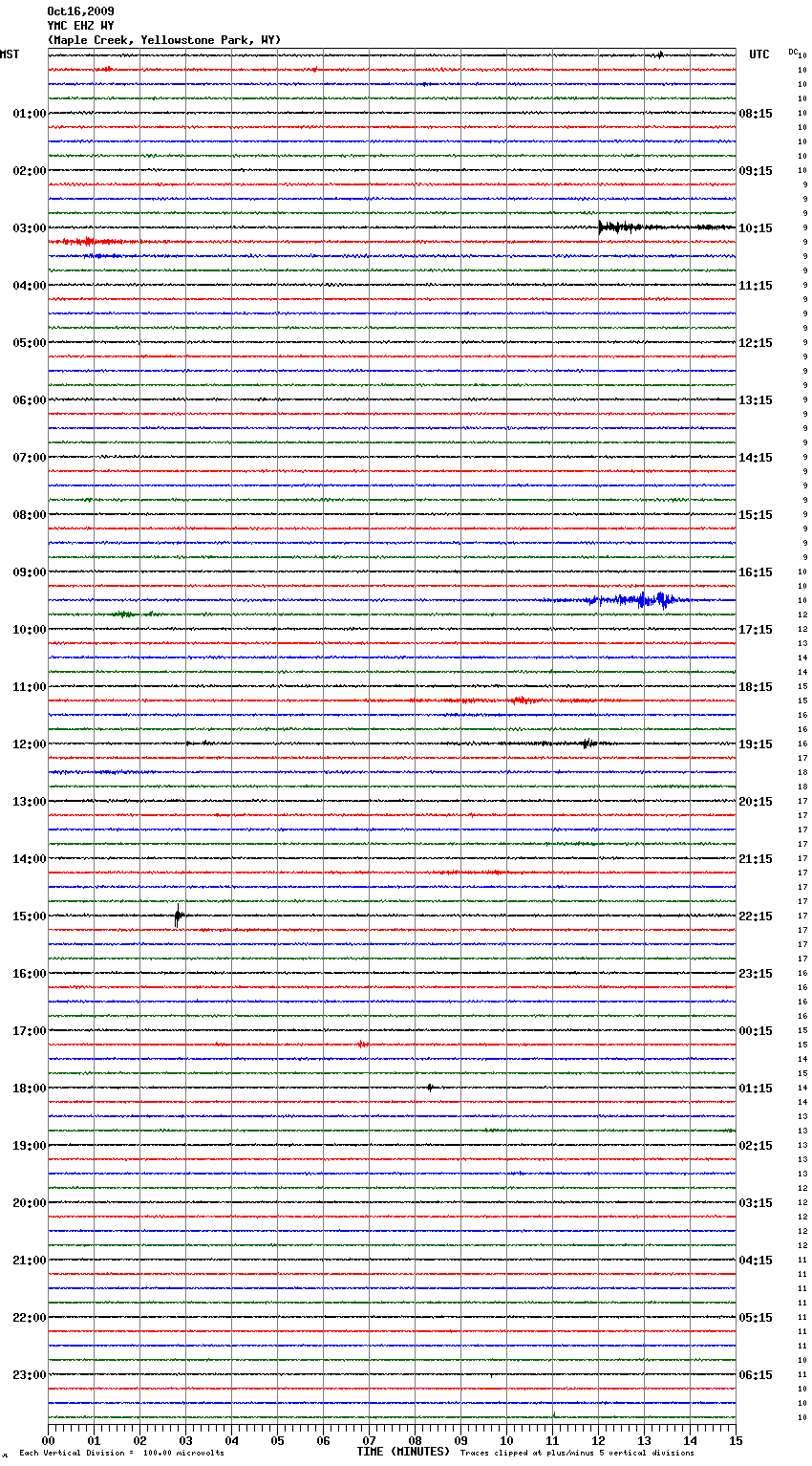812x1466 pixels.
Task: Click the 12:15 UTC row label
Action: point(756,343)
